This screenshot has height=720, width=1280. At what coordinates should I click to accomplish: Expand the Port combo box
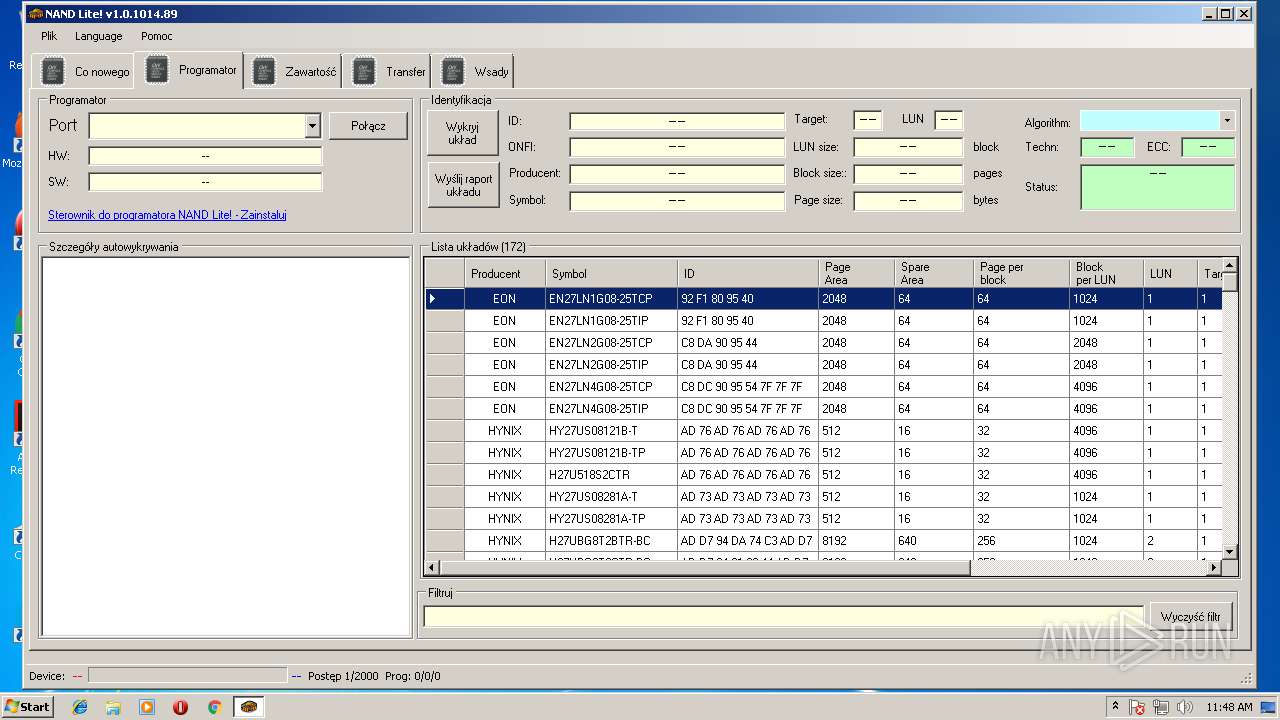[312, 126]
